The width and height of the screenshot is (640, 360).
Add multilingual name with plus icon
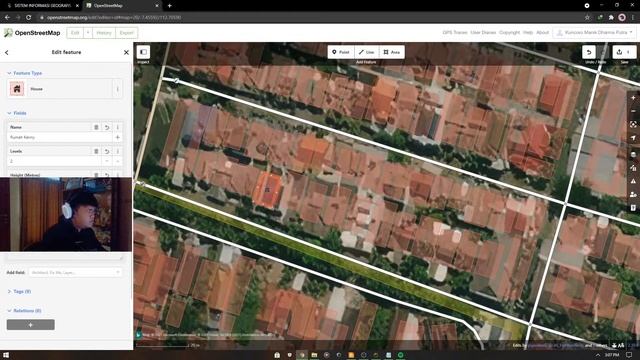pos(118,138)
